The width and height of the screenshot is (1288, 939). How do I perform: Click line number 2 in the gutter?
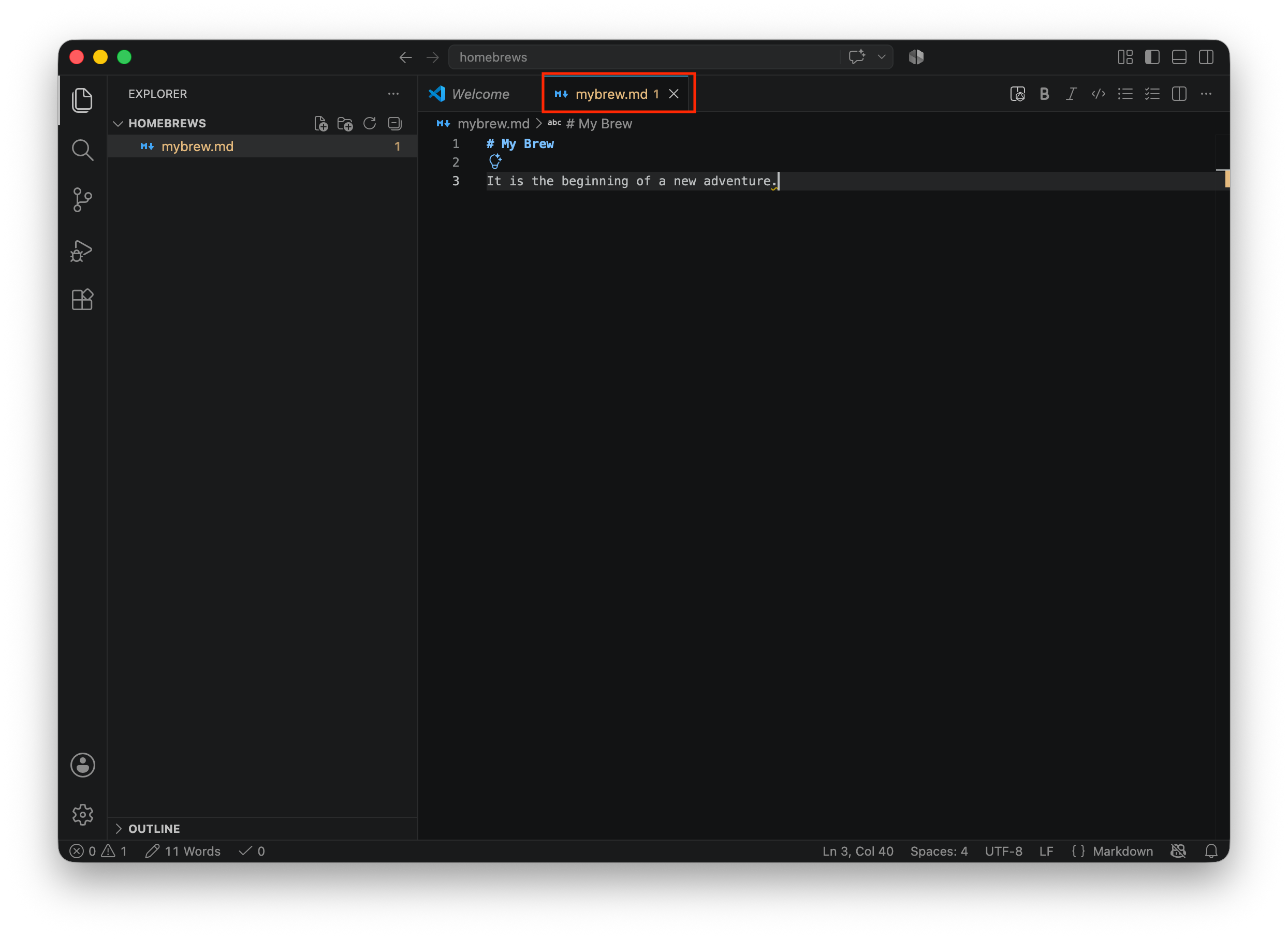456,163
